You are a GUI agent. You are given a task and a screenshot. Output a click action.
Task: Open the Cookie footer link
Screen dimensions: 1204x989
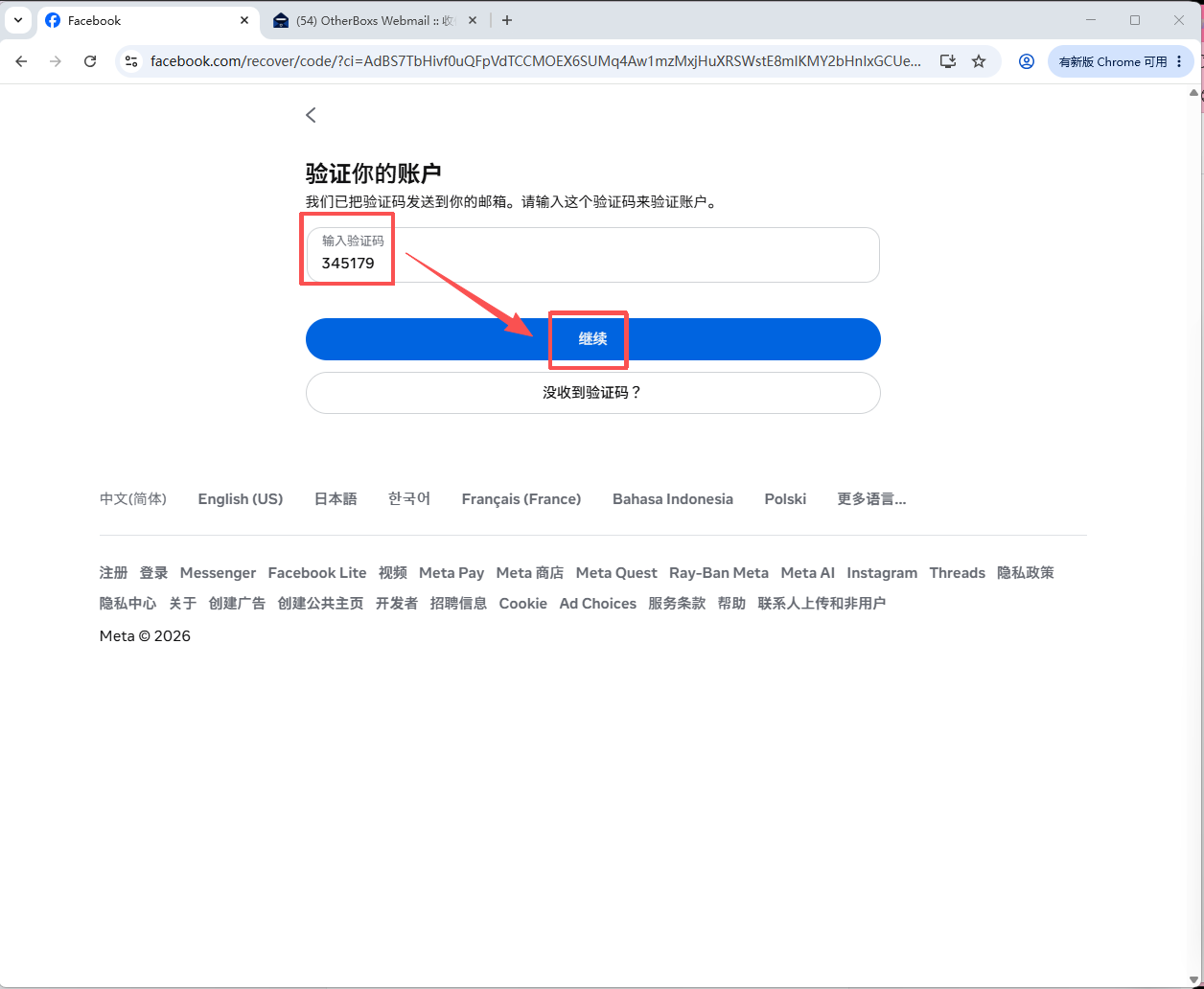point(523,604)
